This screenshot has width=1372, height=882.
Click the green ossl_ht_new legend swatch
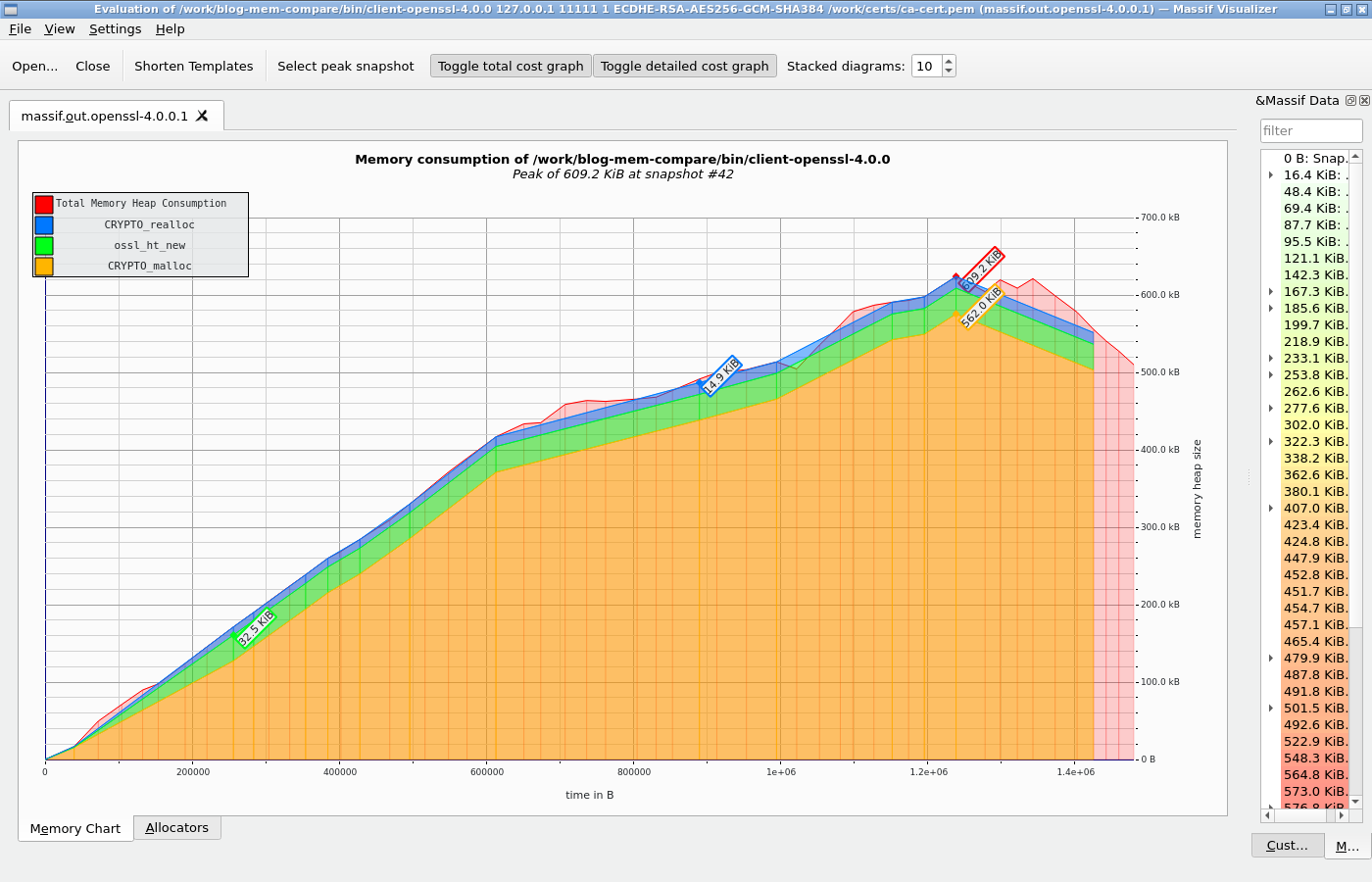tap(44, 245)
